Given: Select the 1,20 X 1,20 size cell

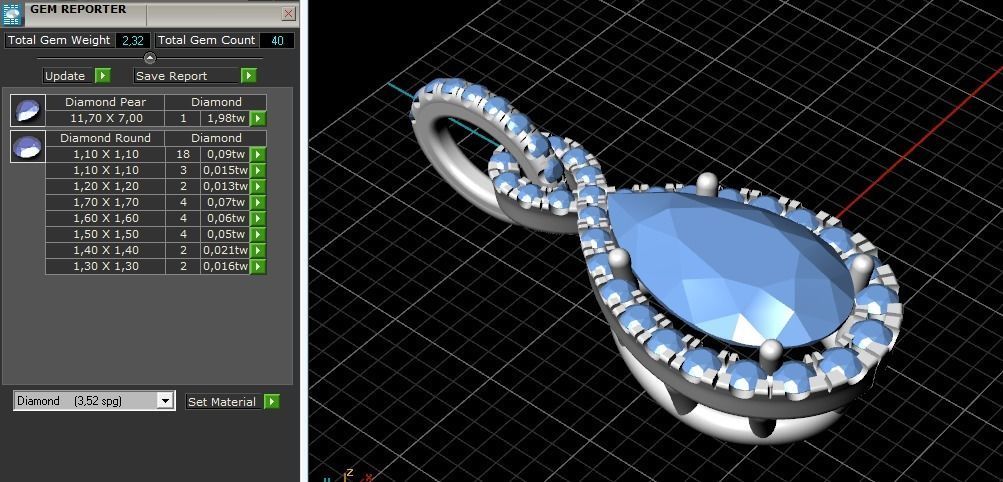Looking at the screenshot, I should (106, 186).
